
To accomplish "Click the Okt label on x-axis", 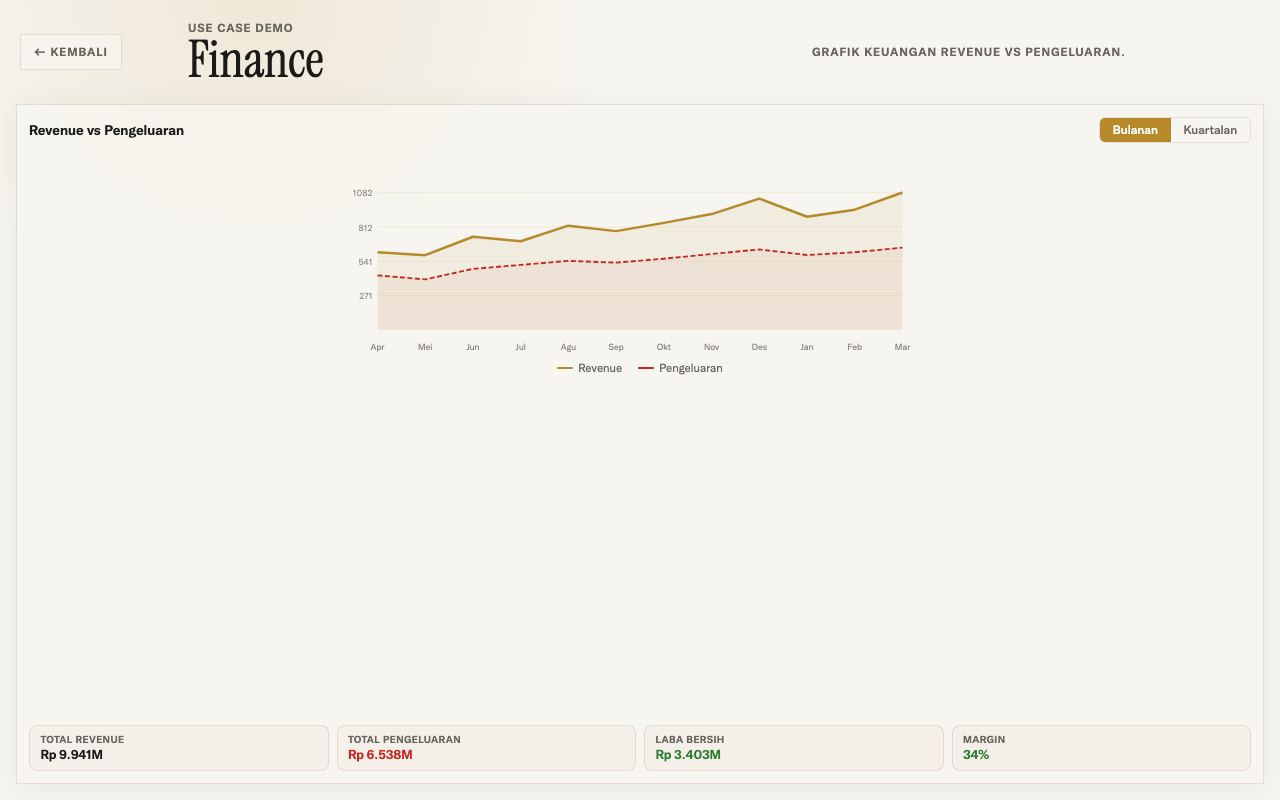I will click(x=663, y=347).
